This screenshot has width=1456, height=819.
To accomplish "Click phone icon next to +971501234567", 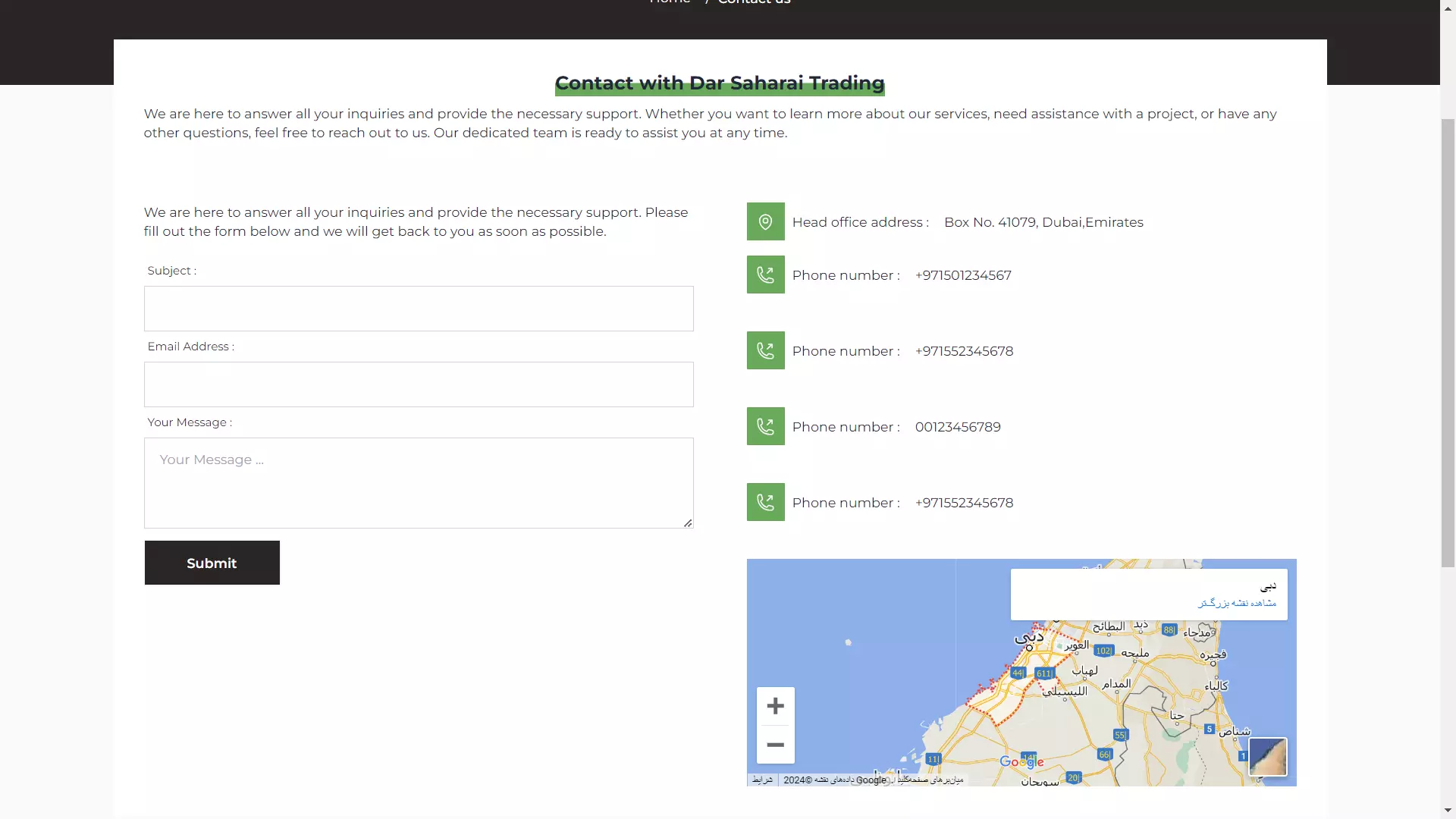I will click(765, 275).
